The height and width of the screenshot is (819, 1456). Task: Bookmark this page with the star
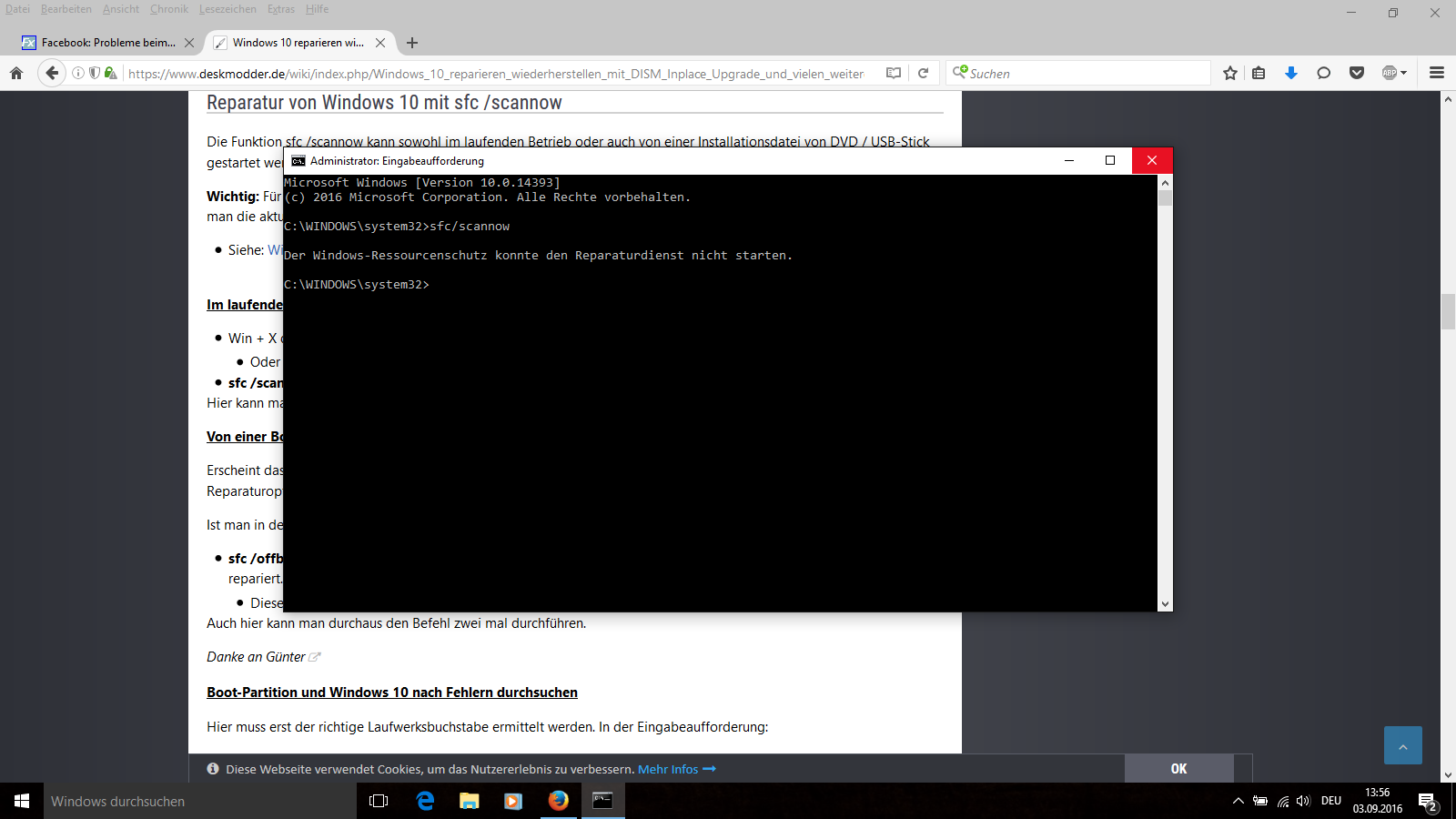coord(1230,74)
